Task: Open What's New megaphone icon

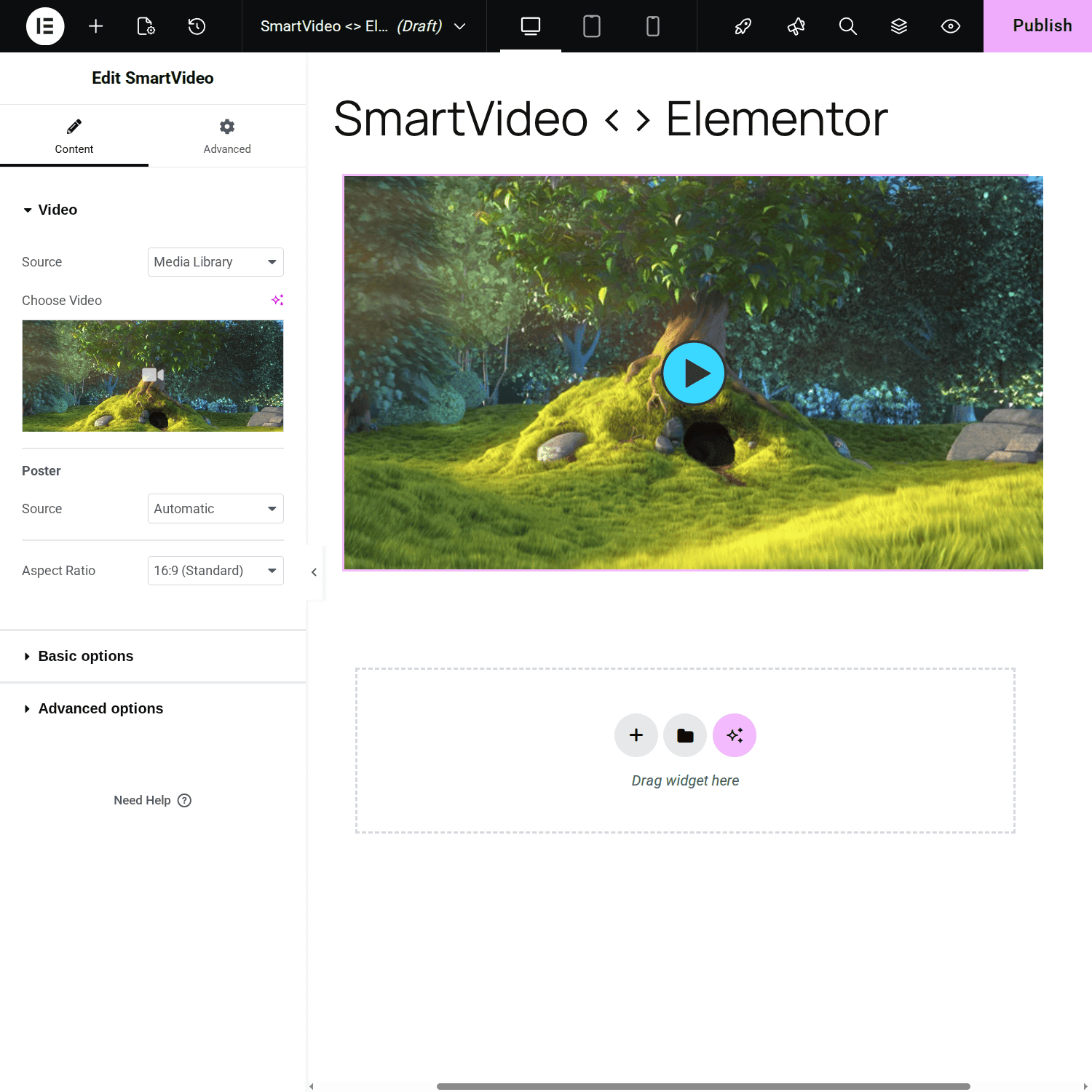Action: (796, 26)
